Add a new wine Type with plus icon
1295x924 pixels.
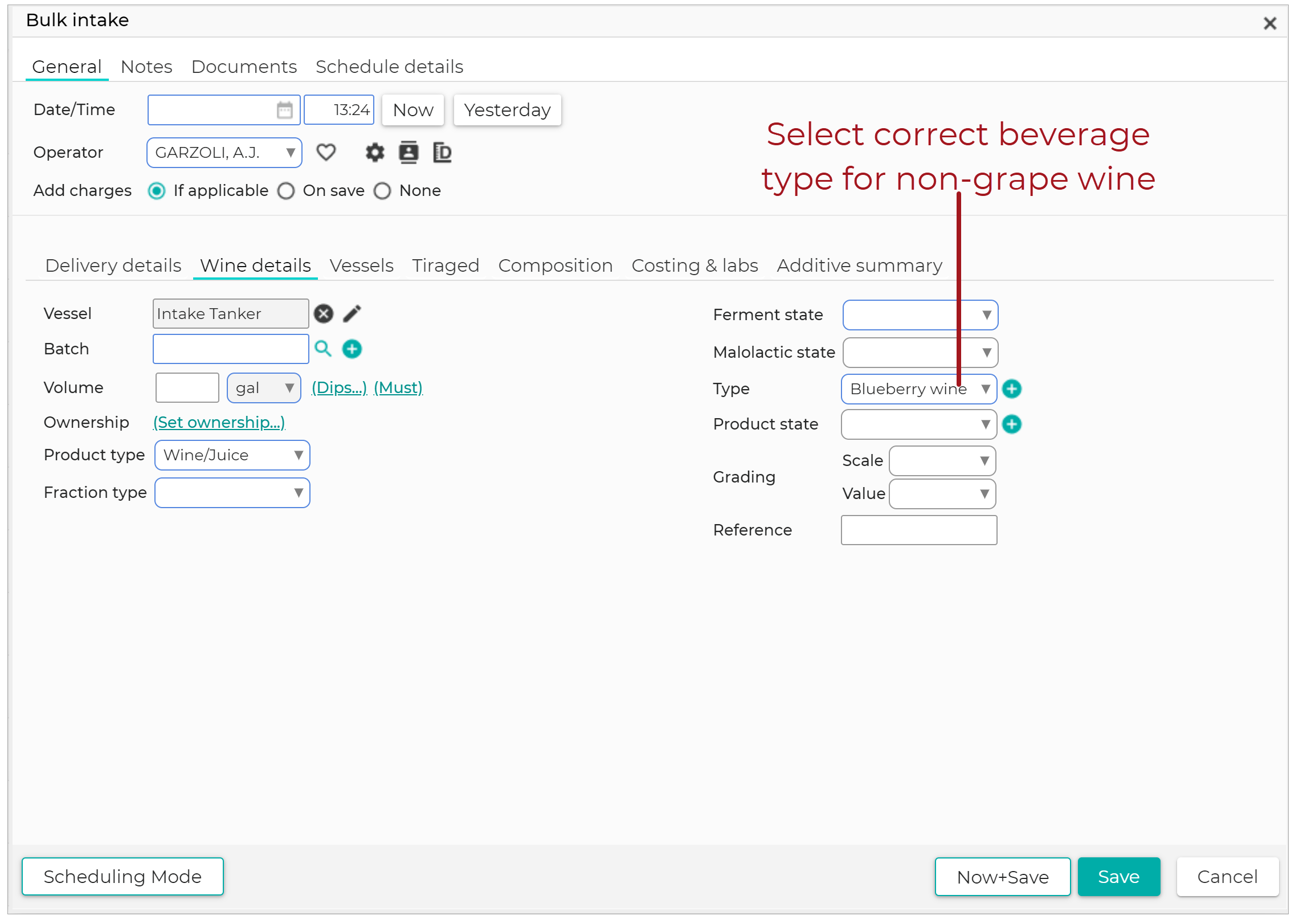coord(1012,389)
